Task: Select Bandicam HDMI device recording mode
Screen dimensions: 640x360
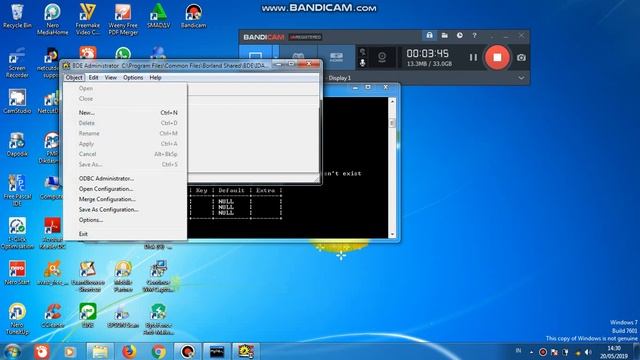Action: (336, 56)
